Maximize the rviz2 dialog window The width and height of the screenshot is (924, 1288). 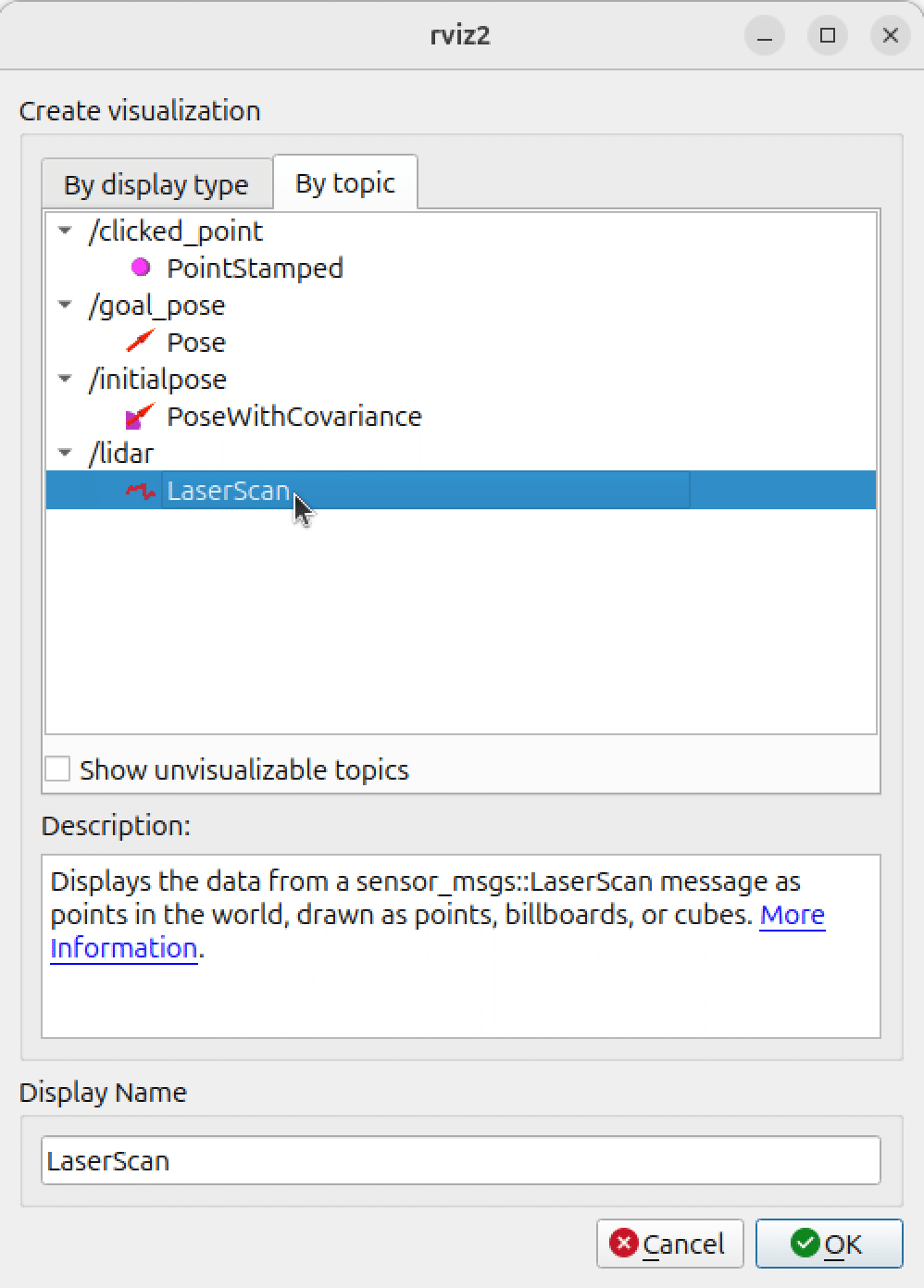[x=828, y=36]
